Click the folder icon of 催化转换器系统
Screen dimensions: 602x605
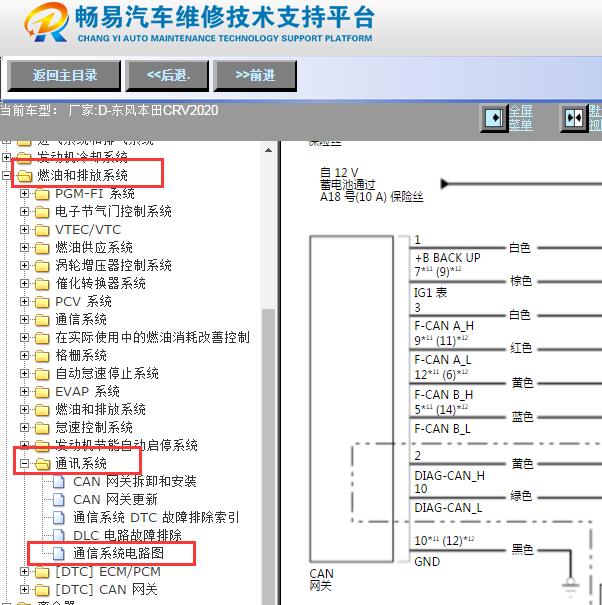coord(42,284)
